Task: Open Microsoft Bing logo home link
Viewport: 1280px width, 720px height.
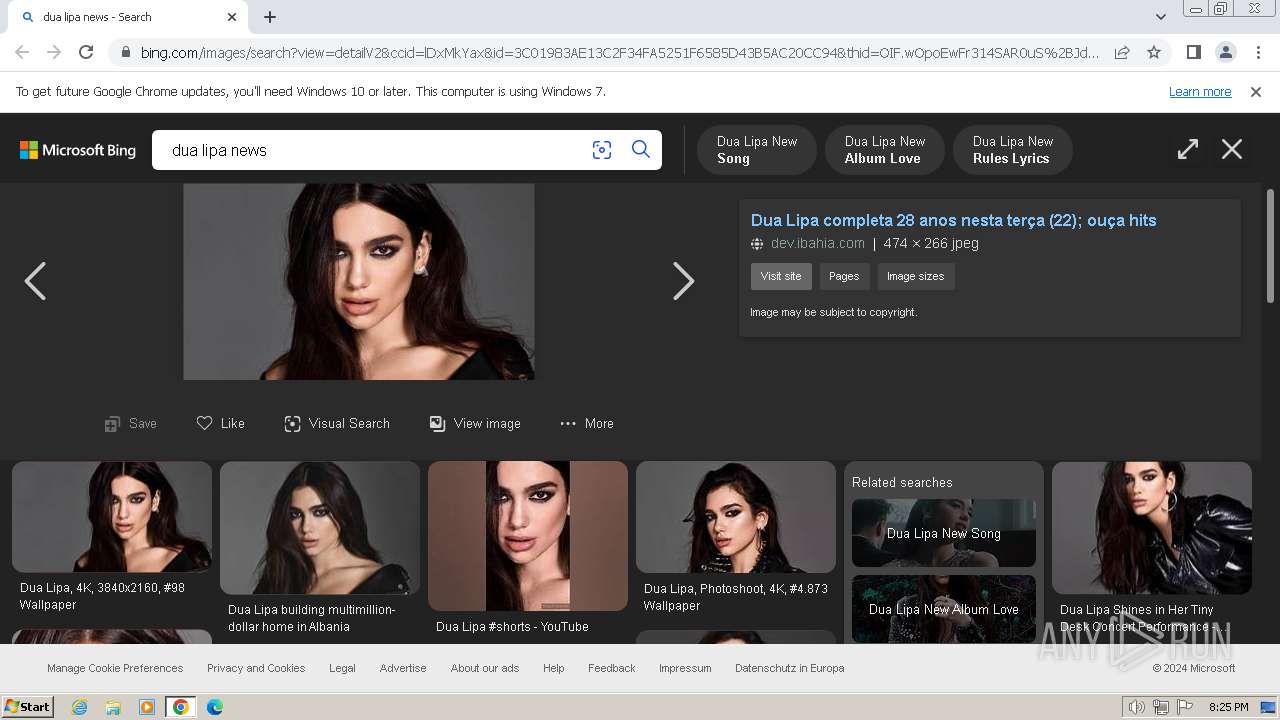Action: (78, 150)
